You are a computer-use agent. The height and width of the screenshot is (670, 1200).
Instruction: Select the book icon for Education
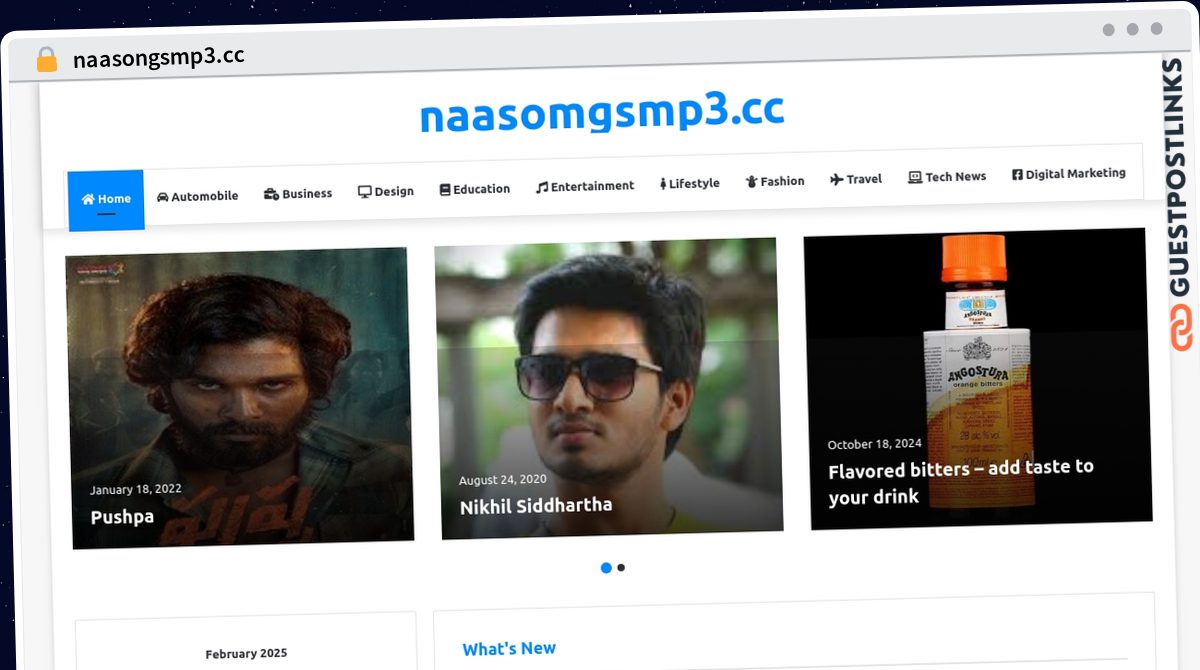tap(445, 190)
